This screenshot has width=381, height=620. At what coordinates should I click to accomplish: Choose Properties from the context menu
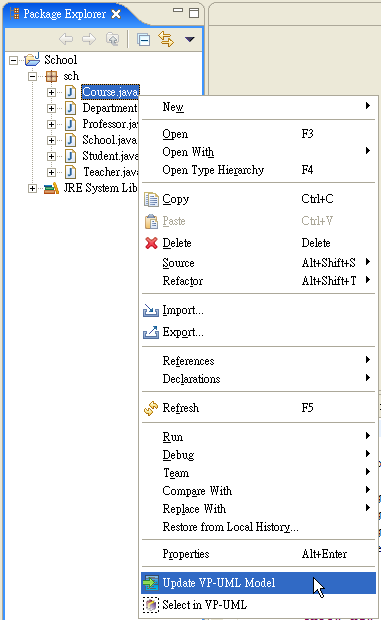[258, 554]
